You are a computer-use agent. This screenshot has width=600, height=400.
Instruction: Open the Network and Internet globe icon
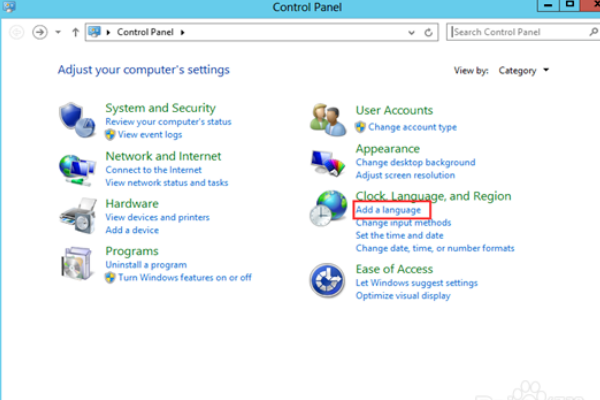[x=77, y=167]
